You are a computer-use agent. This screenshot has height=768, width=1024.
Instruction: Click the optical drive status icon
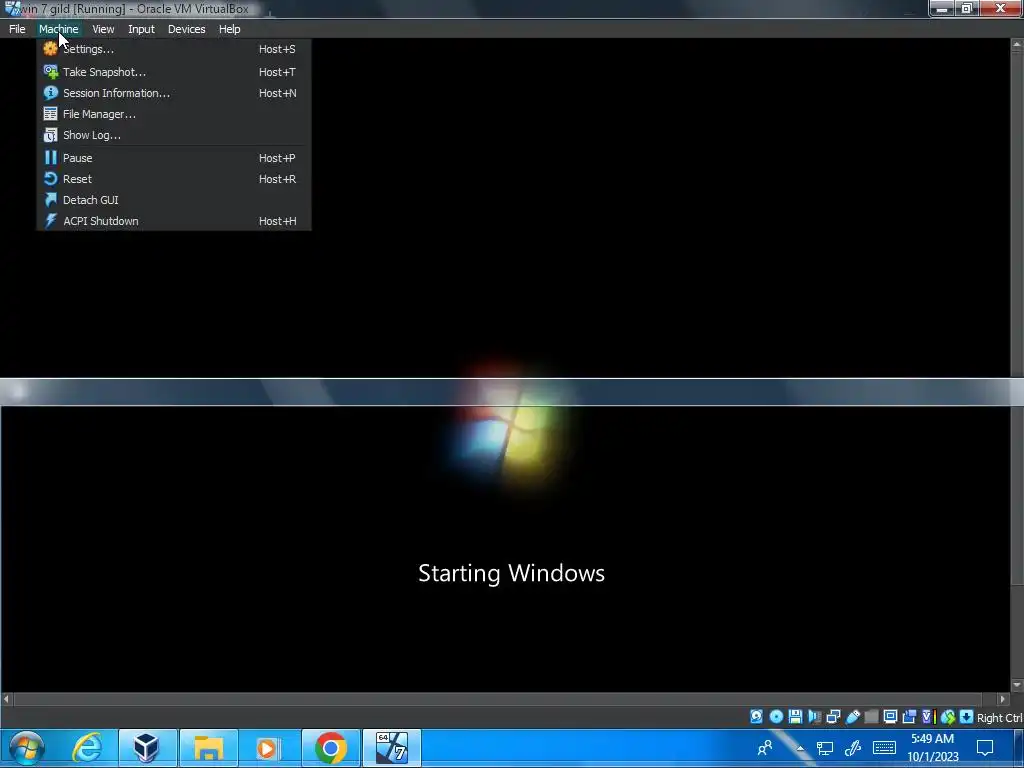point(776,717)
